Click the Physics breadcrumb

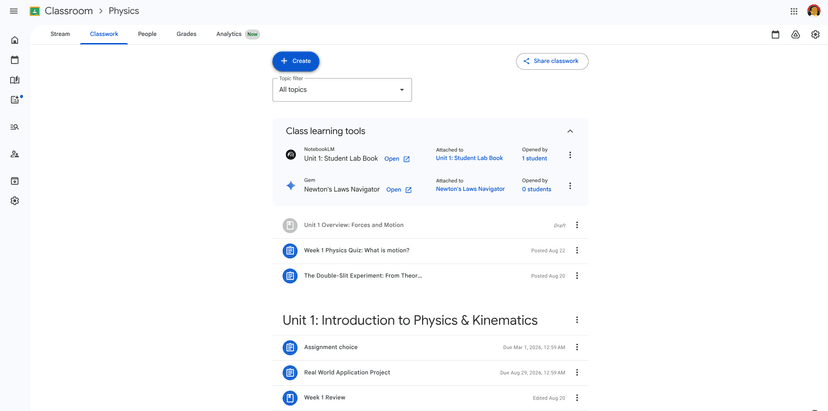click(x=124, y=11)
